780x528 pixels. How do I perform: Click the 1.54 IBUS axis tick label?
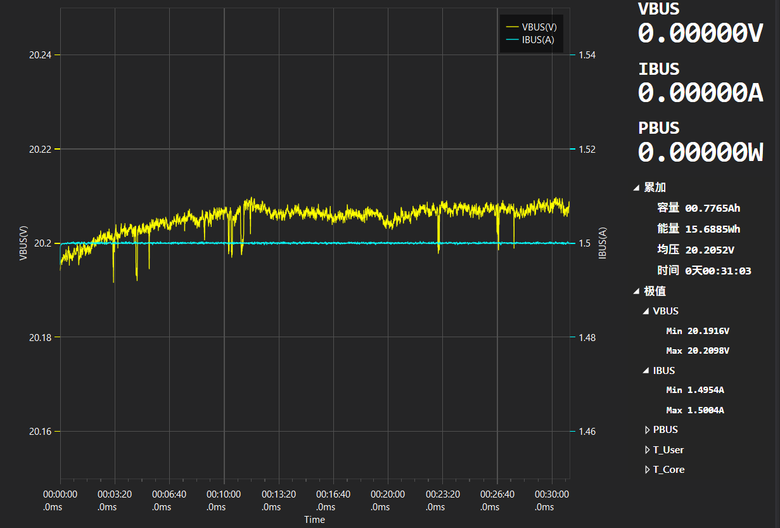pyautogui.click(x=587, y=55)
